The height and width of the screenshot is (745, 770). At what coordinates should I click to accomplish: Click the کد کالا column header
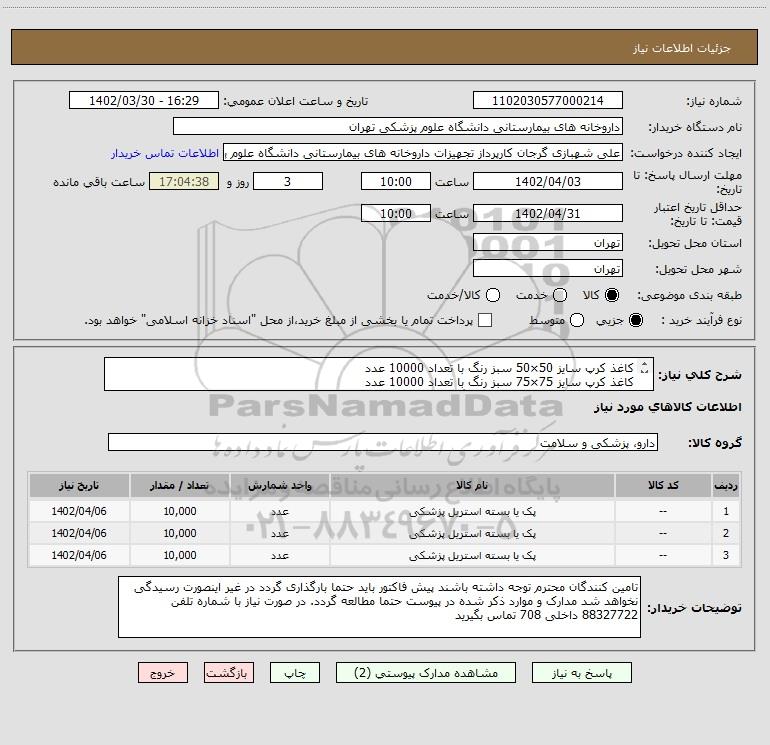point(663,486)
